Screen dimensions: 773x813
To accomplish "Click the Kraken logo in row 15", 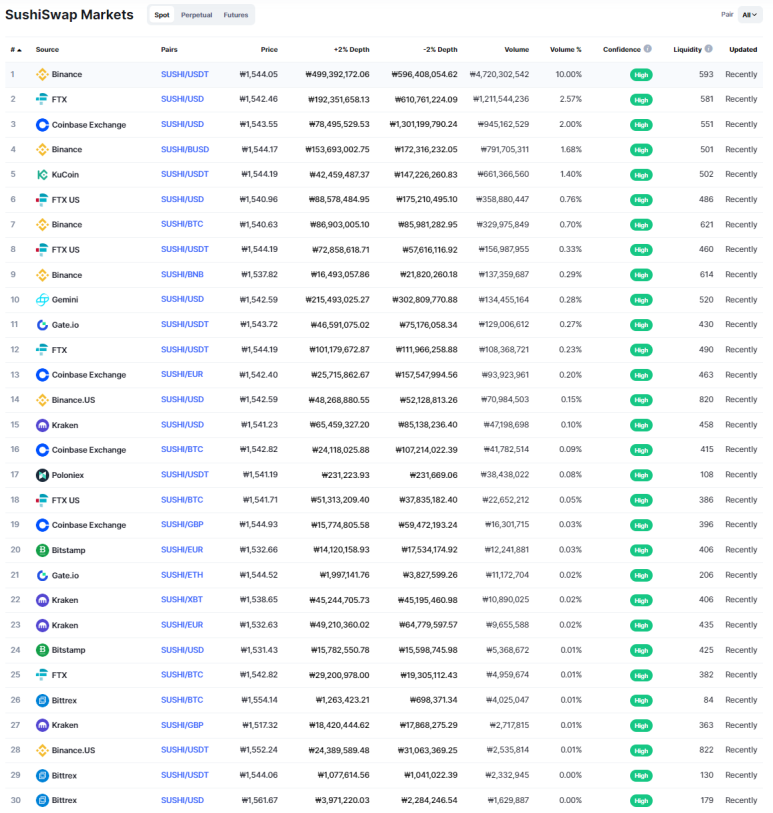I will (42, 425).
